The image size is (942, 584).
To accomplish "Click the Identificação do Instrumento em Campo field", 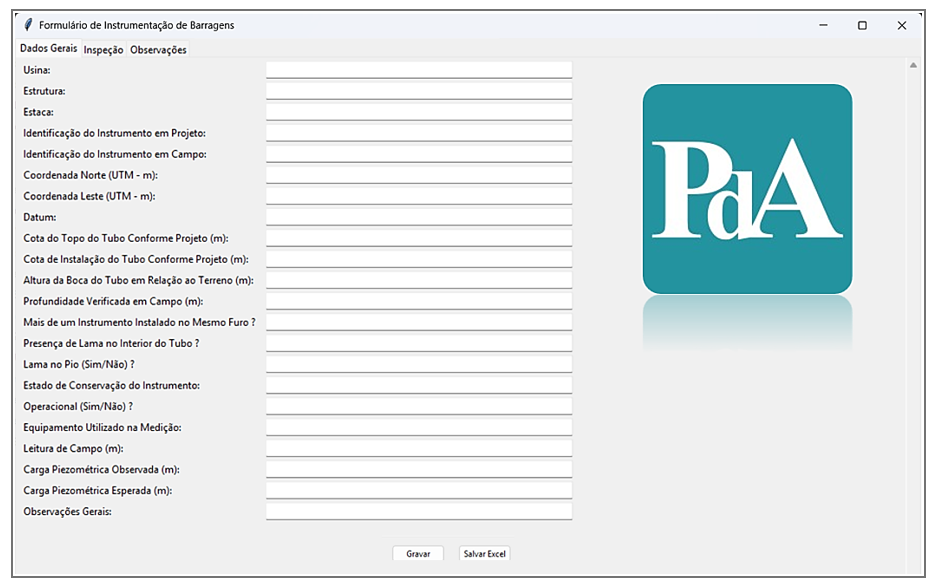I will (x=419, y=154).
